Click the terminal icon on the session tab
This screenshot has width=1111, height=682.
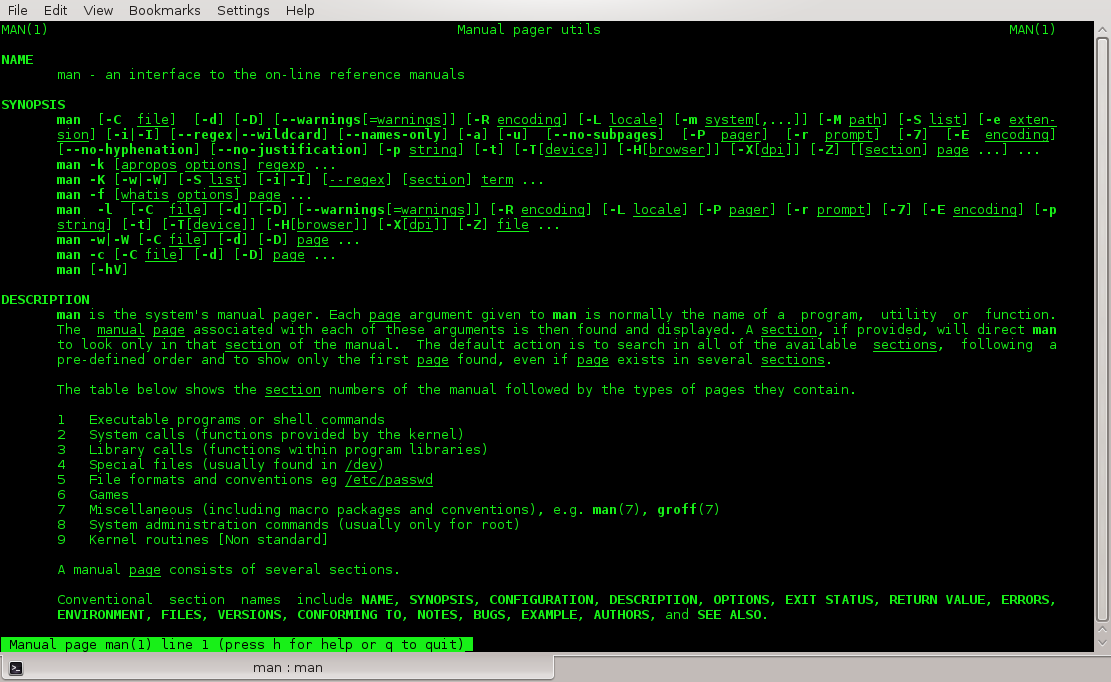tap(16, 668)
